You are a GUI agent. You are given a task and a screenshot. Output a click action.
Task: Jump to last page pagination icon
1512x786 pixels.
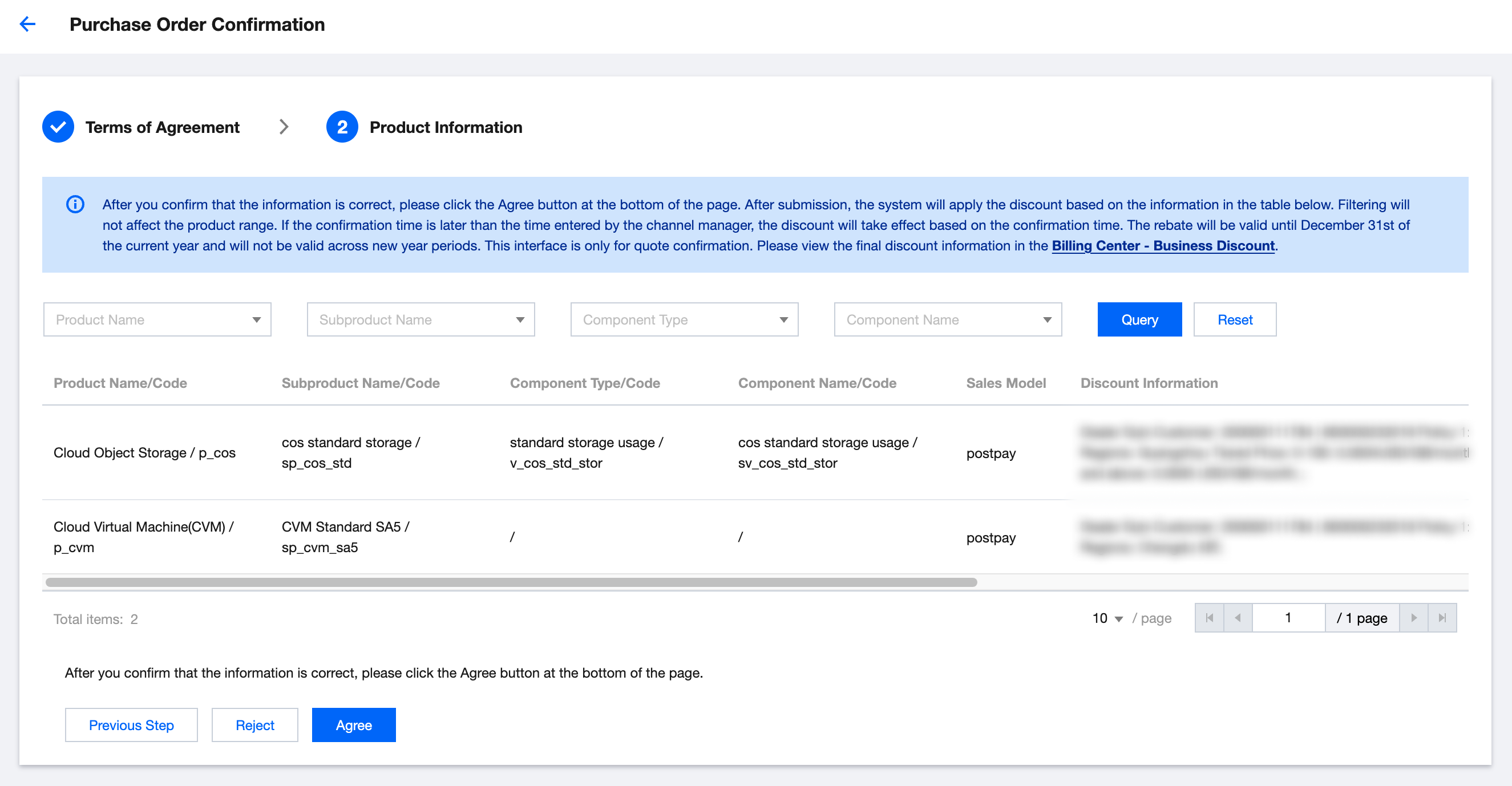[1442, 618]
